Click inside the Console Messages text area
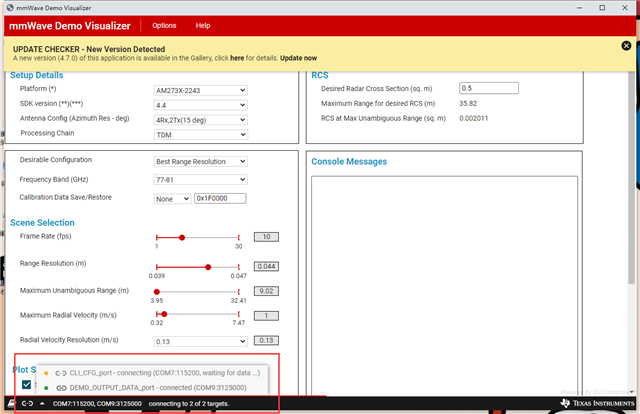The height and width of the screenshot is (414, 640). [444, 286]
